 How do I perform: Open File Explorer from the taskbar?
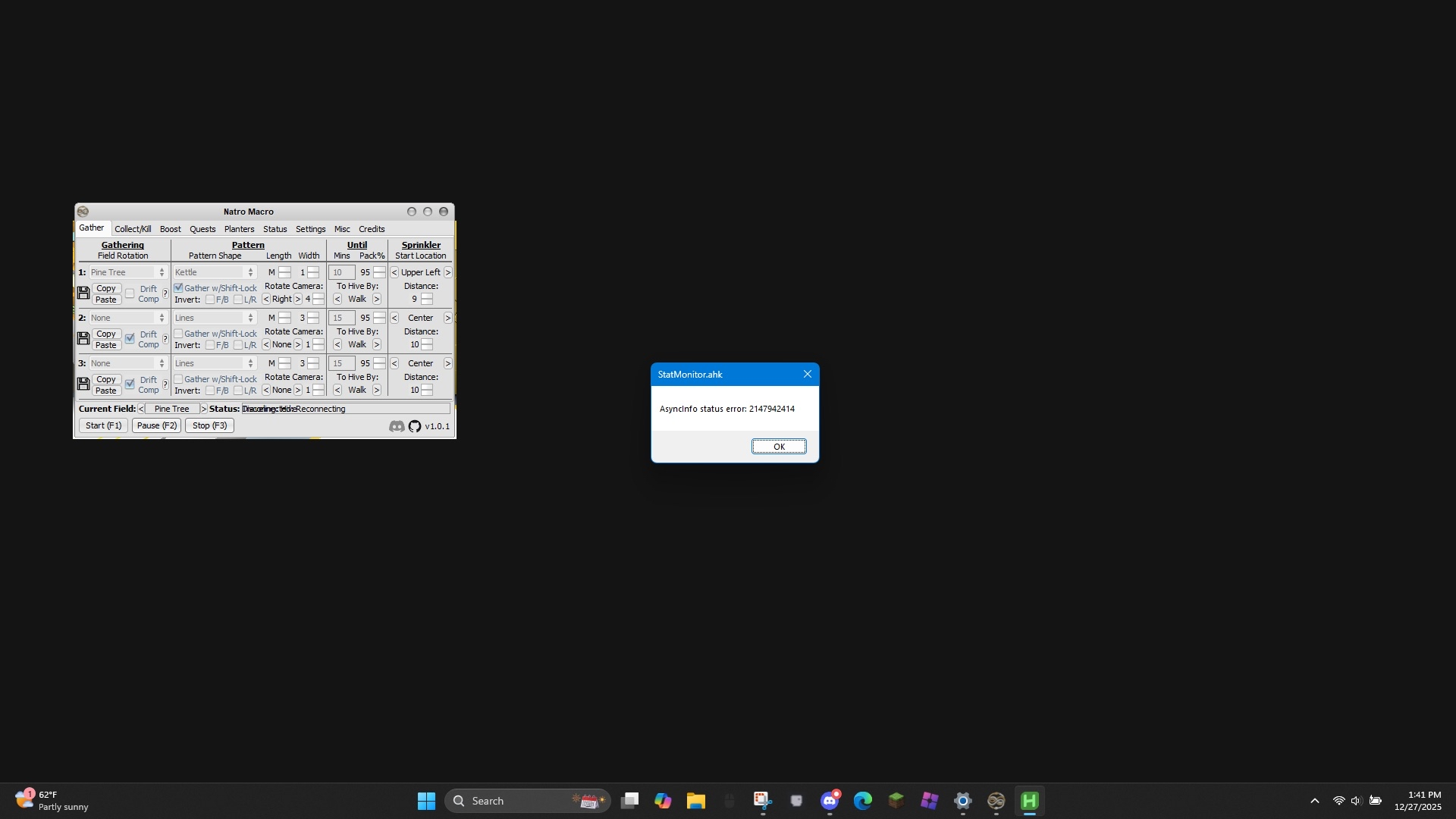tap(695, 801)
